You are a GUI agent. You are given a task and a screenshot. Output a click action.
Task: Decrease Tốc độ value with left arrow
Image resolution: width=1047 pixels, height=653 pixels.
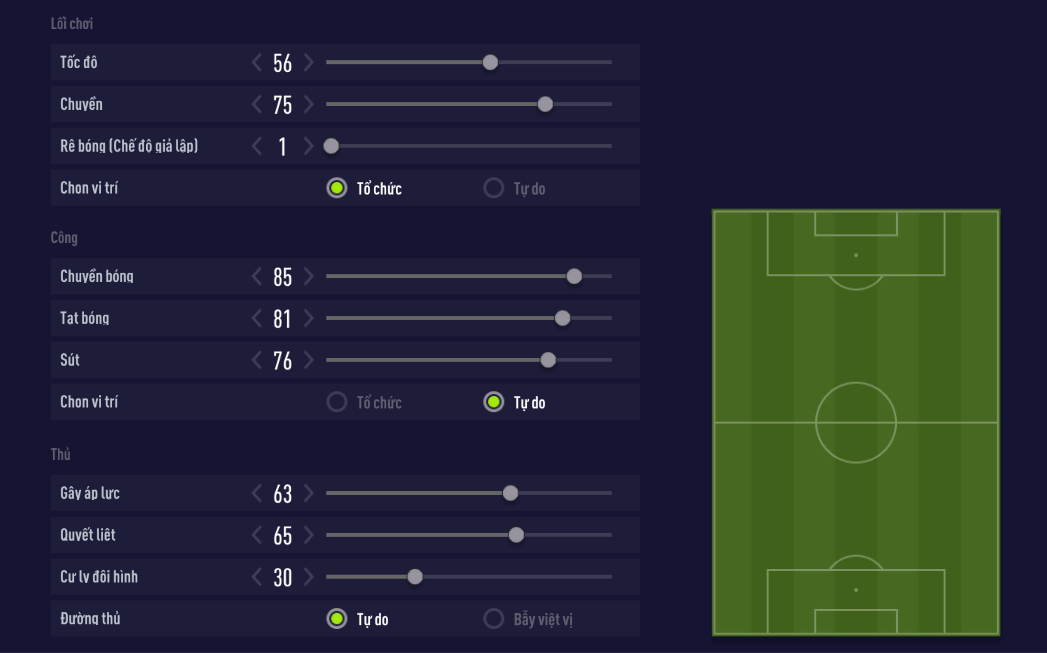[x=257, y=63]
